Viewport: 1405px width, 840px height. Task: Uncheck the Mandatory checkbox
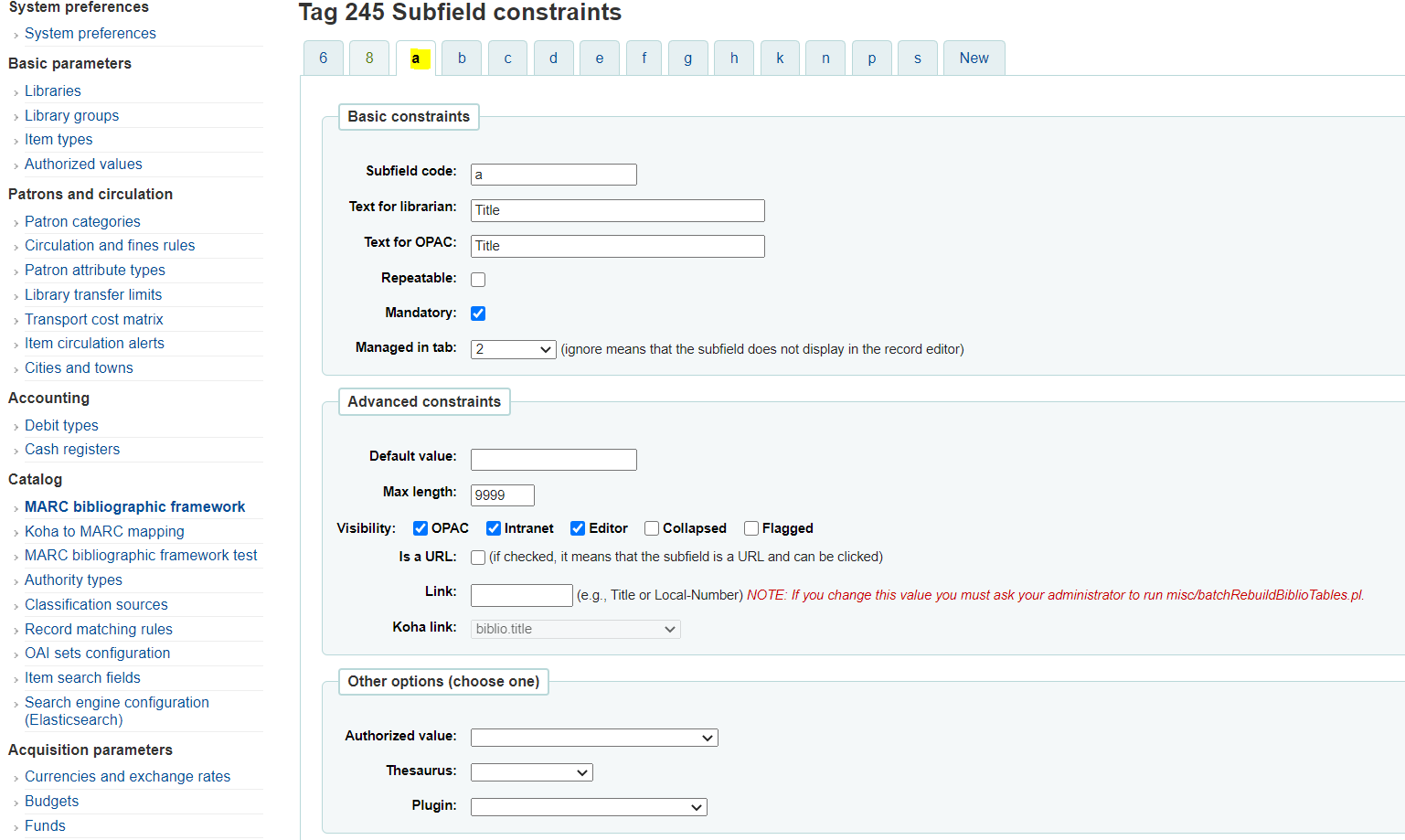click(x=478, y=314)
